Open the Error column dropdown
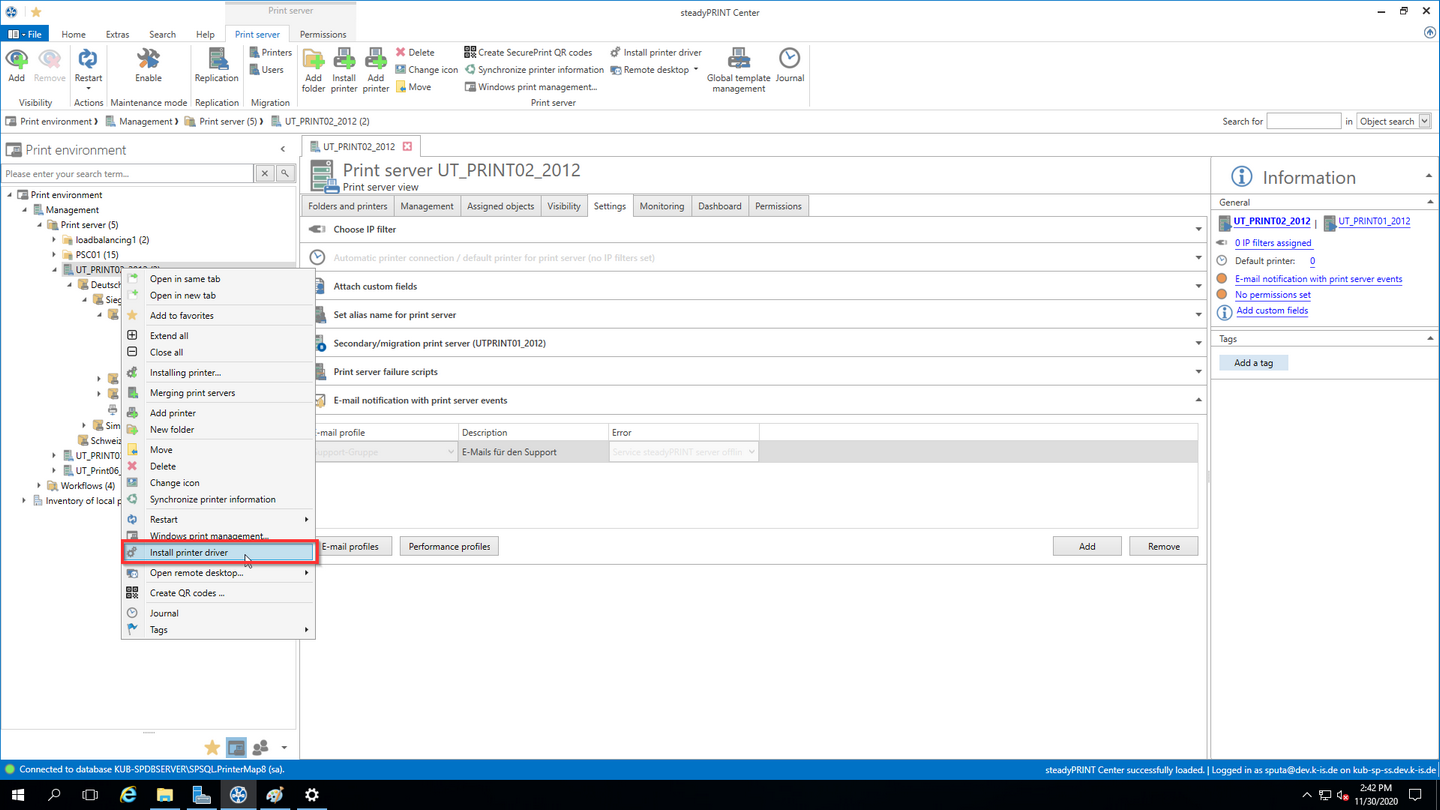The image size is (1440, 810). (751, 452)
